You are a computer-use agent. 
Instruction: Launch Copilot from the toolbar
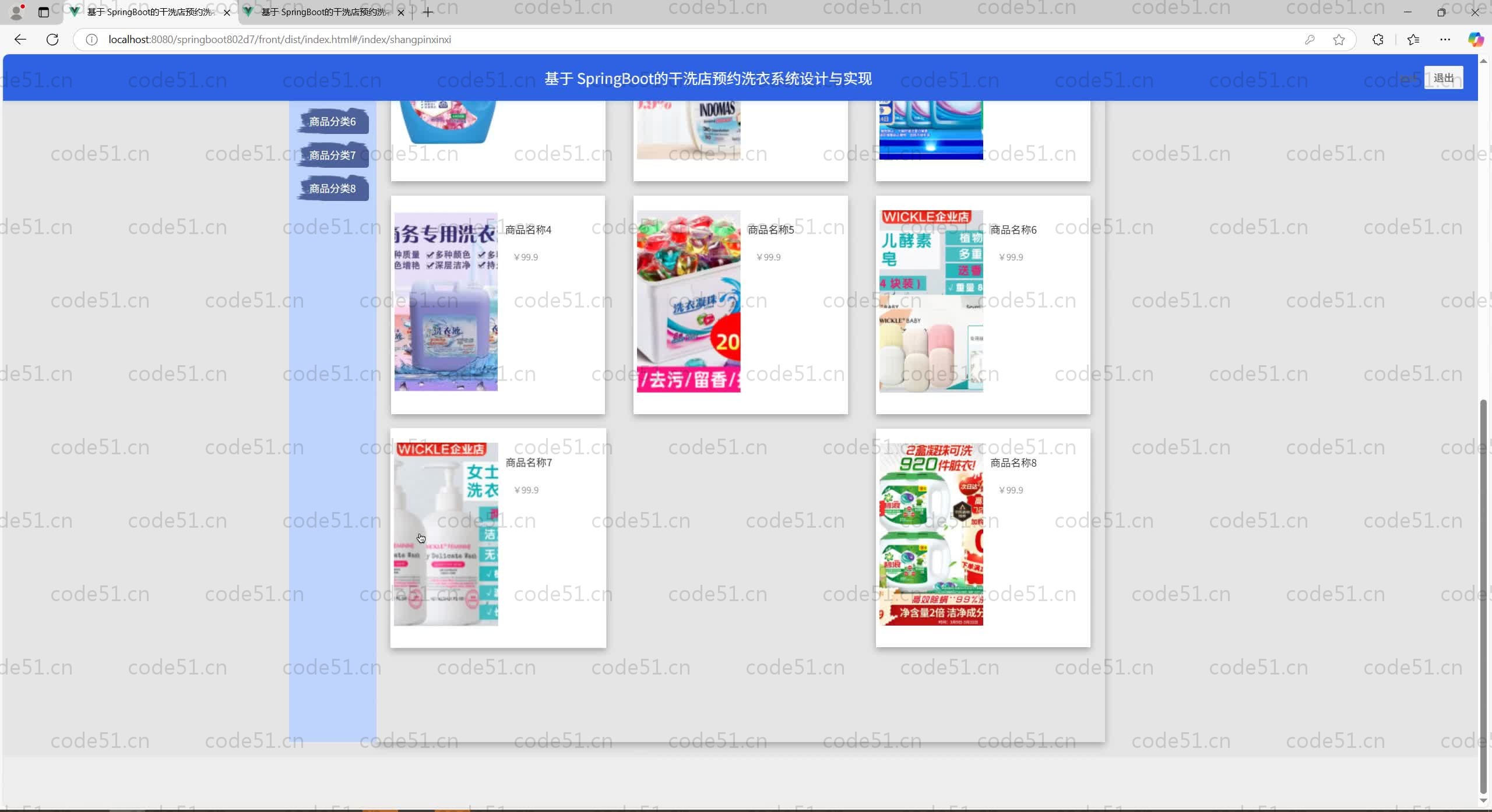[x=1475, y=40]
